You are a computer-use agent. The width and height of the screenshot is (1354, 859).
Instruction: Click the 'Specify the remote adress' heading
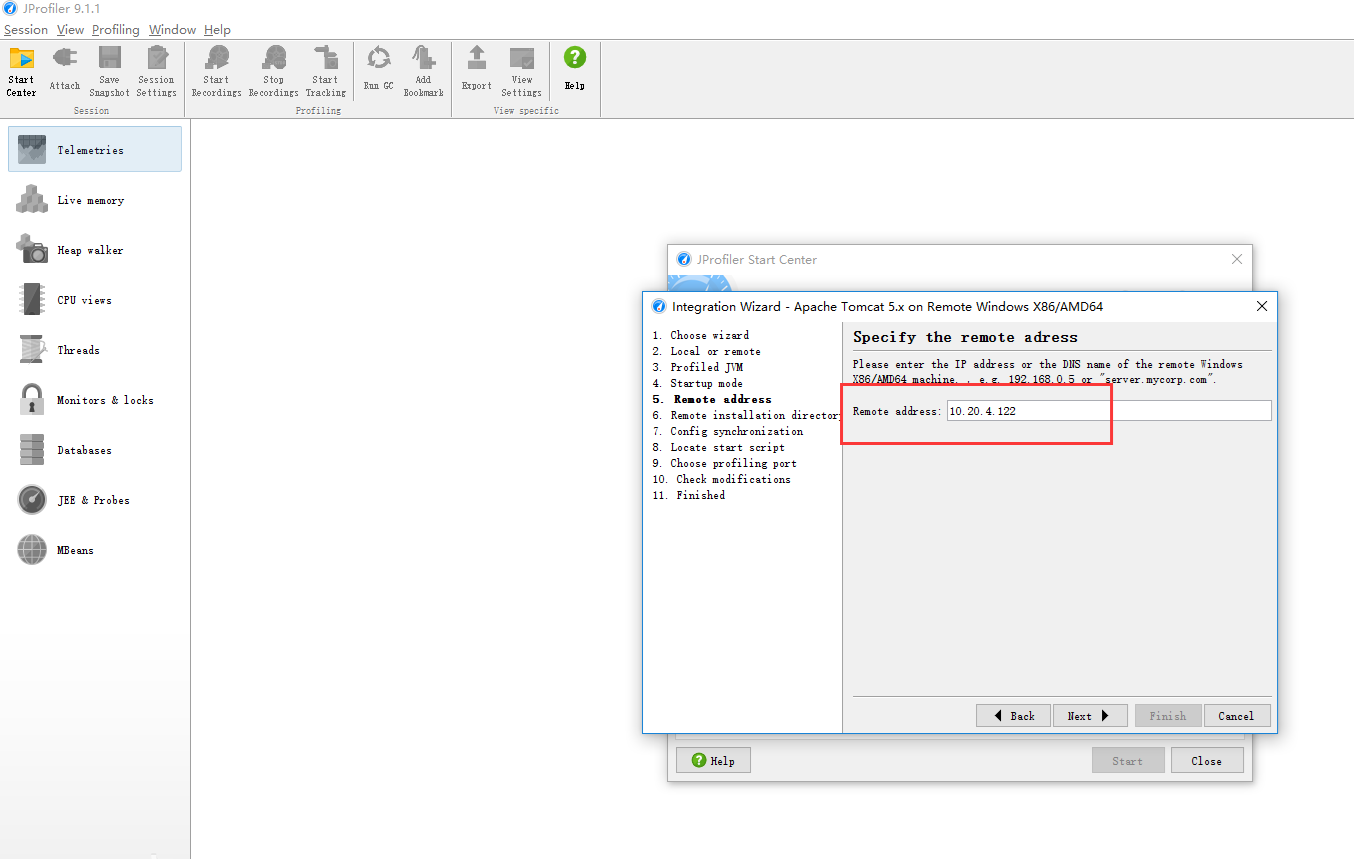(965, 337)
